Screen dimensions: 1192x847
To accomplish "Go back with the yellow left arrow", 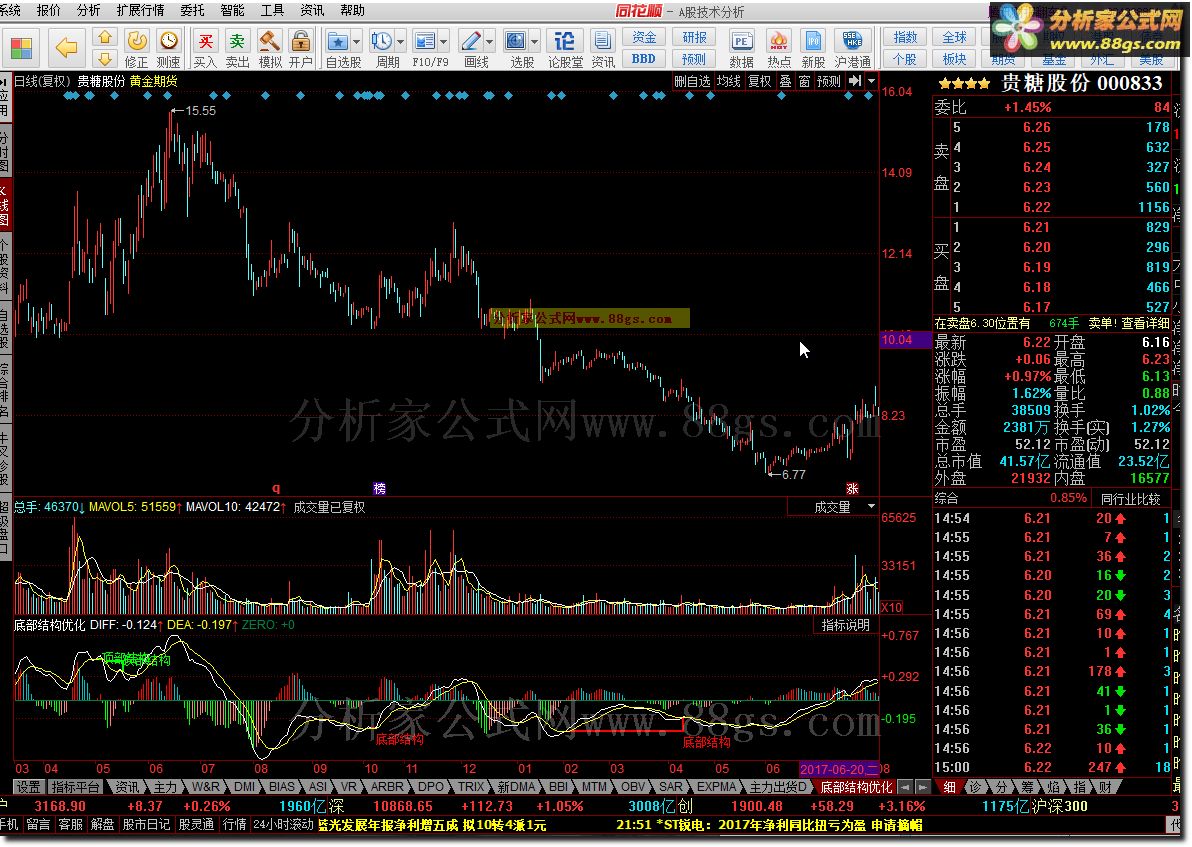I will click(65, 48).
